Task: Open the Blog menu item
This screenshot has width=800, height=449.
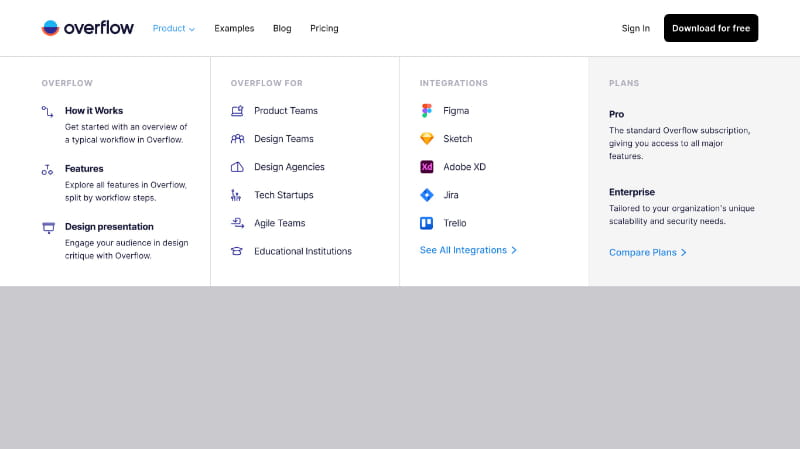Action: [x=282, y=28]
